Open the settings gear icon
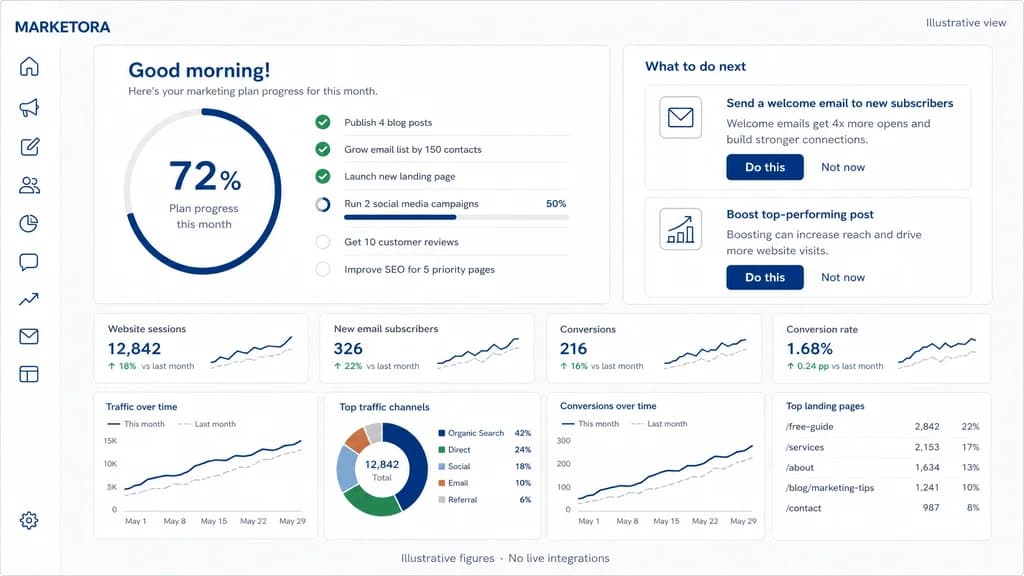The width and height of the screenshot is (1024, 576). tap(29, 520)
